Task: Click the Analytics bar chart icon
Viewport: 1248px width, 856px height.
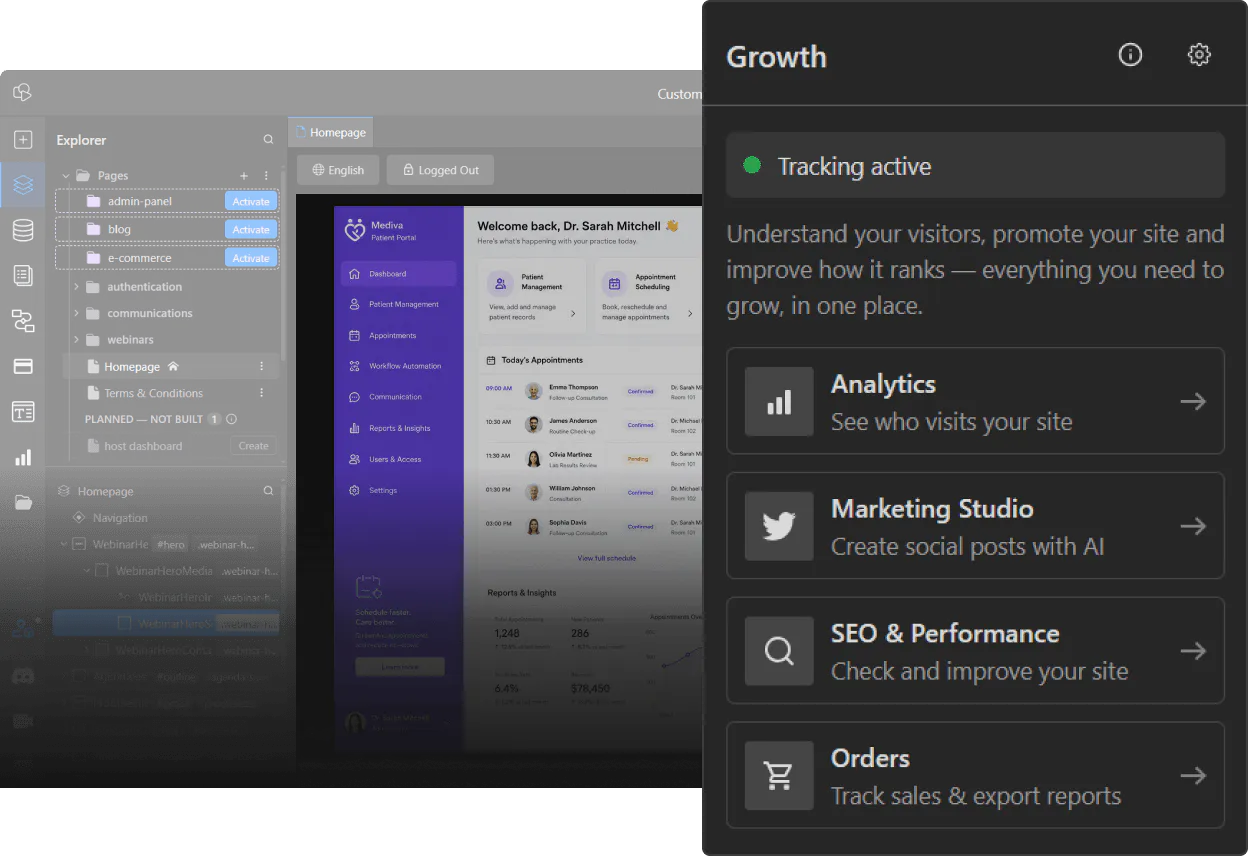Action: 779,401
